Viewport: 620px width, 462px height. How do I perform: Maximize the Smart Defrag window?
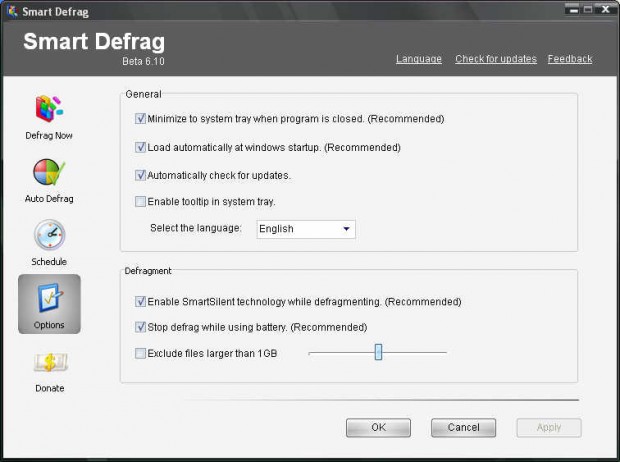coord(588,9)
